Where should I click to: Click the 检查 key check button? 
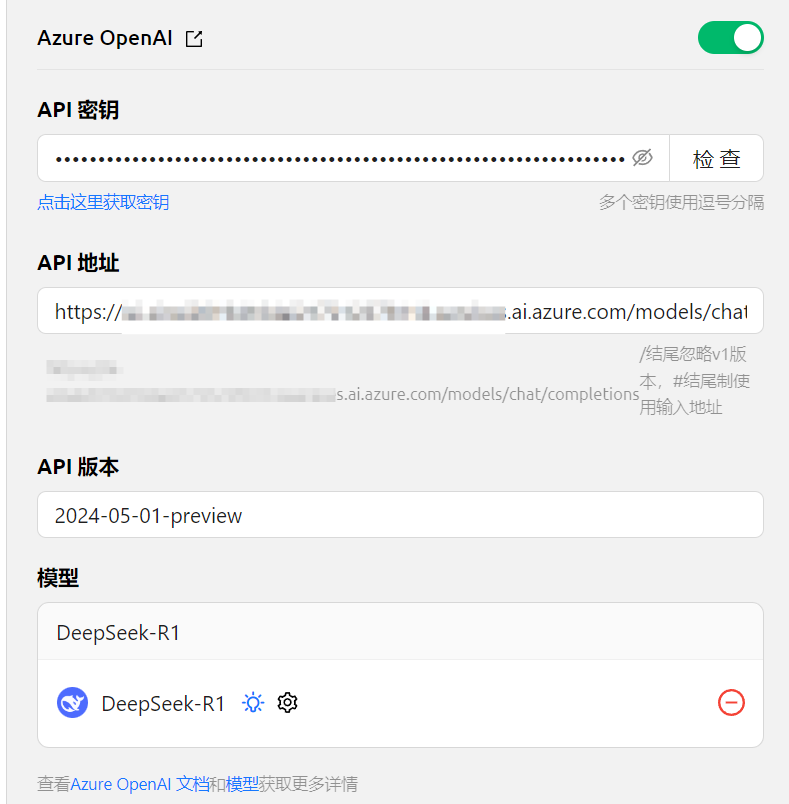(x=716, y=158)
